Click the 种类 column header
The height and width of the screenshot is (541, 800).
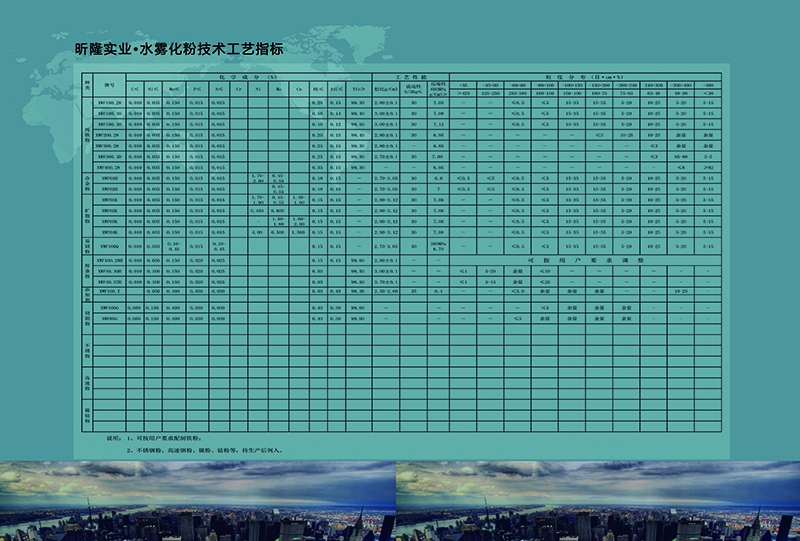87,85
